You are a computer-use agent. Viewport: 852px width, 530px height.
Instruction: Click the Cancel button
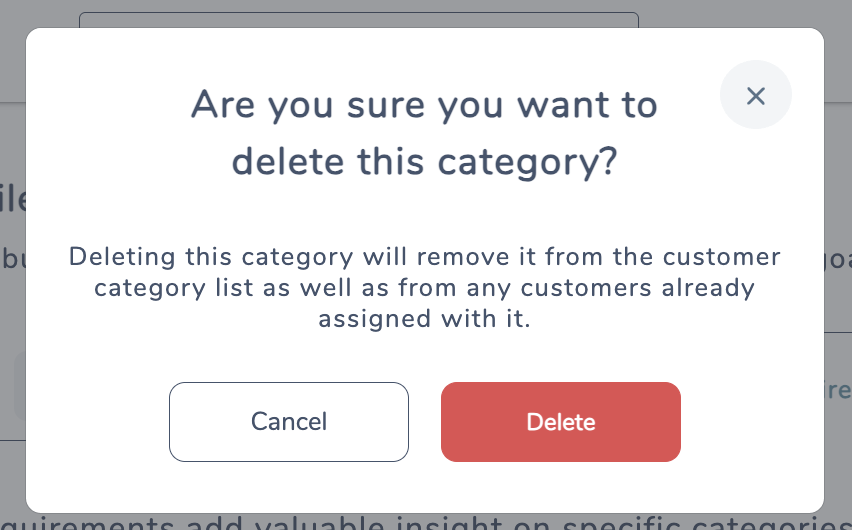[x=289, y=422]
